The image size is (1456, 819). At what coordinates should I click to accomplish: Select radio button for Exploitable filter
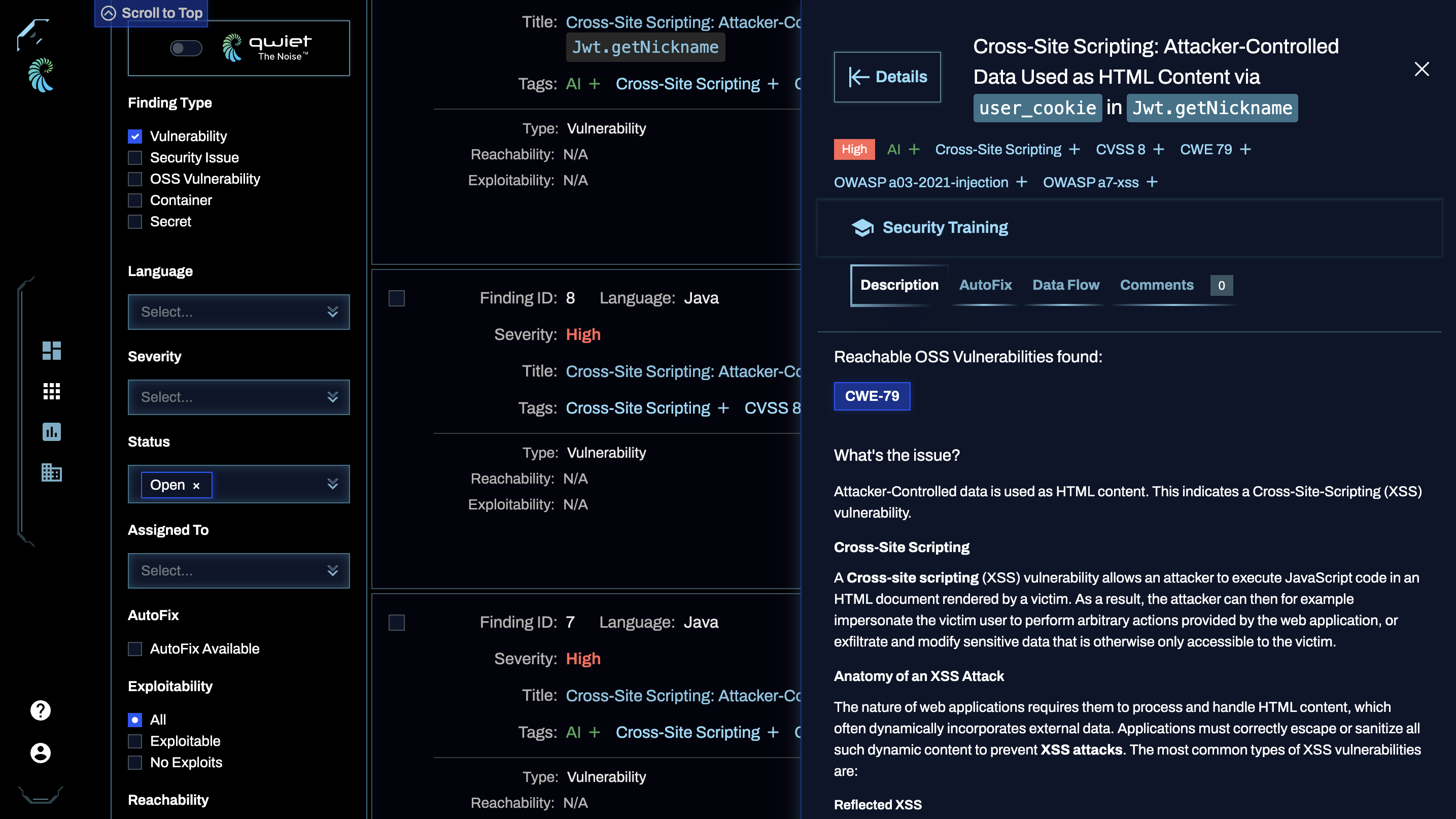135,741
